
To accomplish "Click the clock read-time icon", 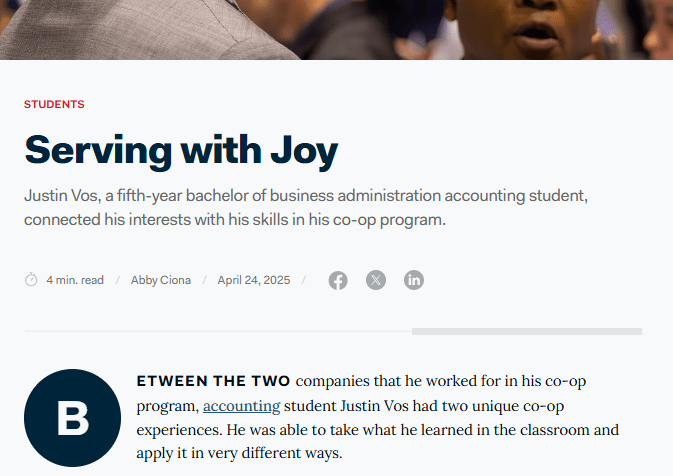I will pos(31,280).
